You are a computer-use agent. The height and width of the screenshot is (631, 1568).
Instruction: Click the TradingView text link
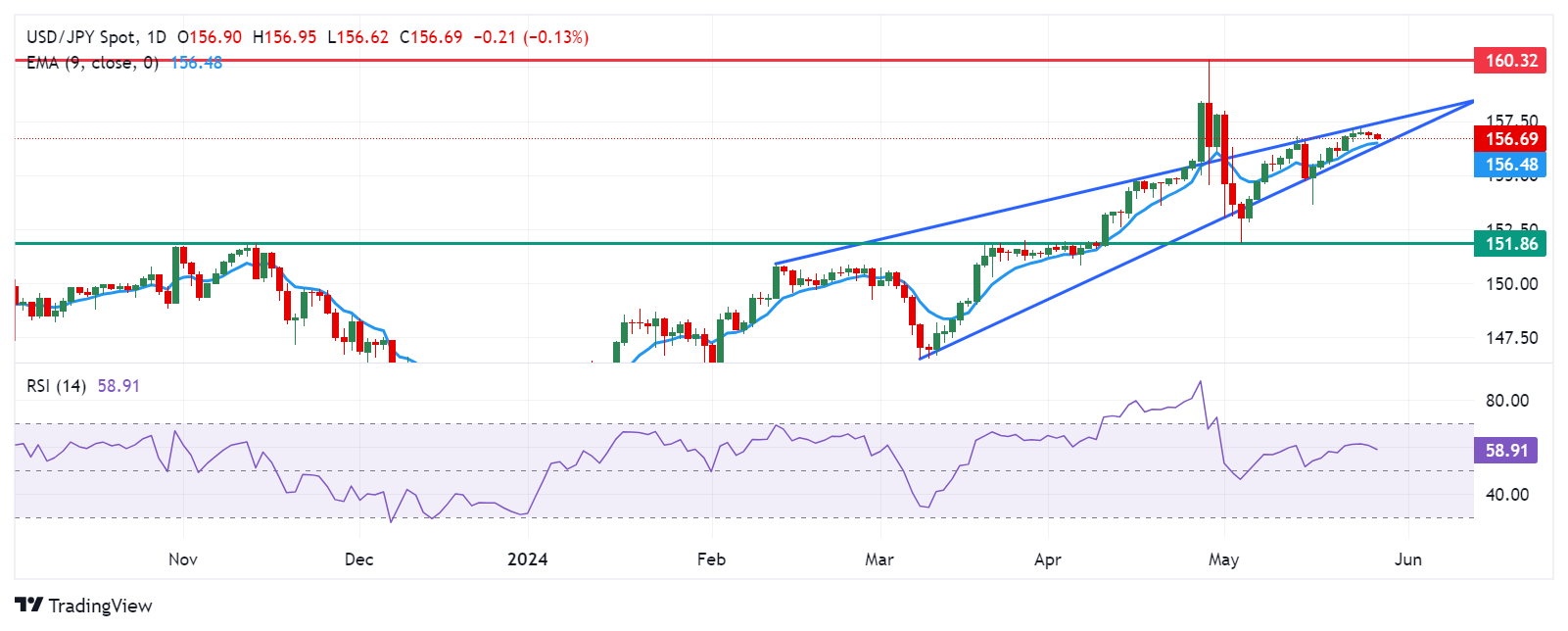click(100, 606)
